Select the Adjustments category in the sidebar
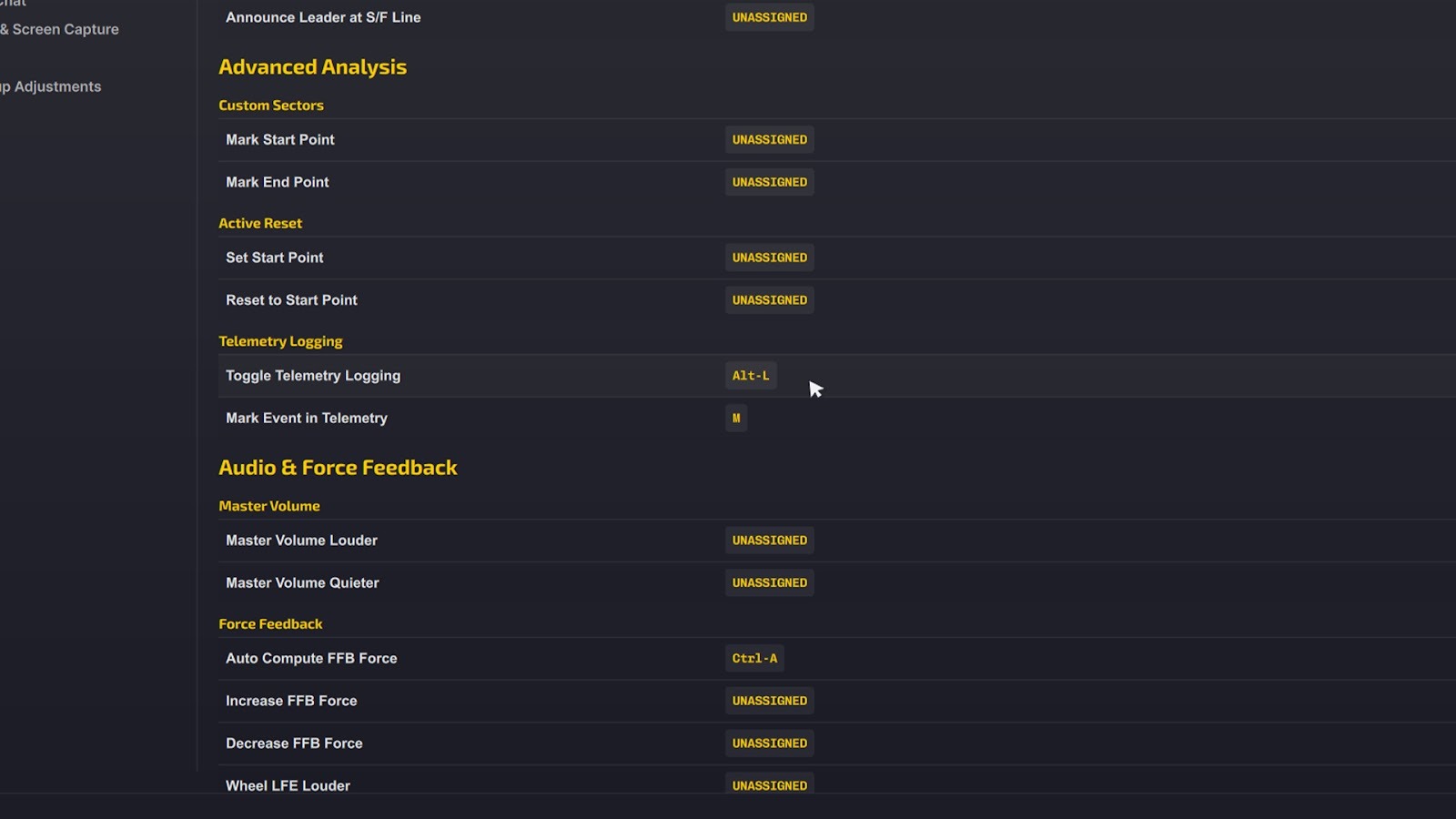 coord(50,86)
